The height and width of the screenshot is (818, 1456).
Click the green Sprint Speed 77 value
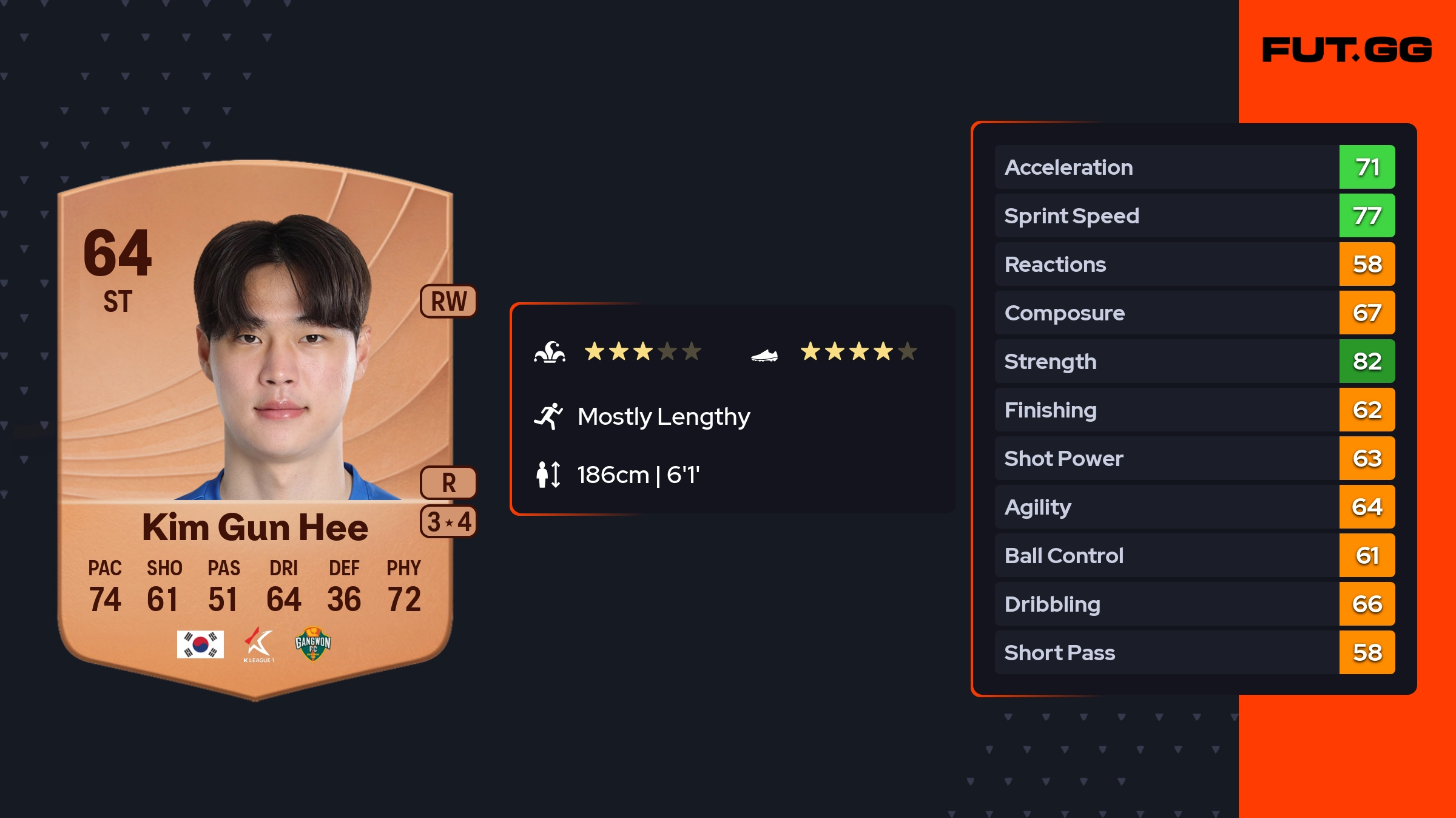[x=1367, y=216]
